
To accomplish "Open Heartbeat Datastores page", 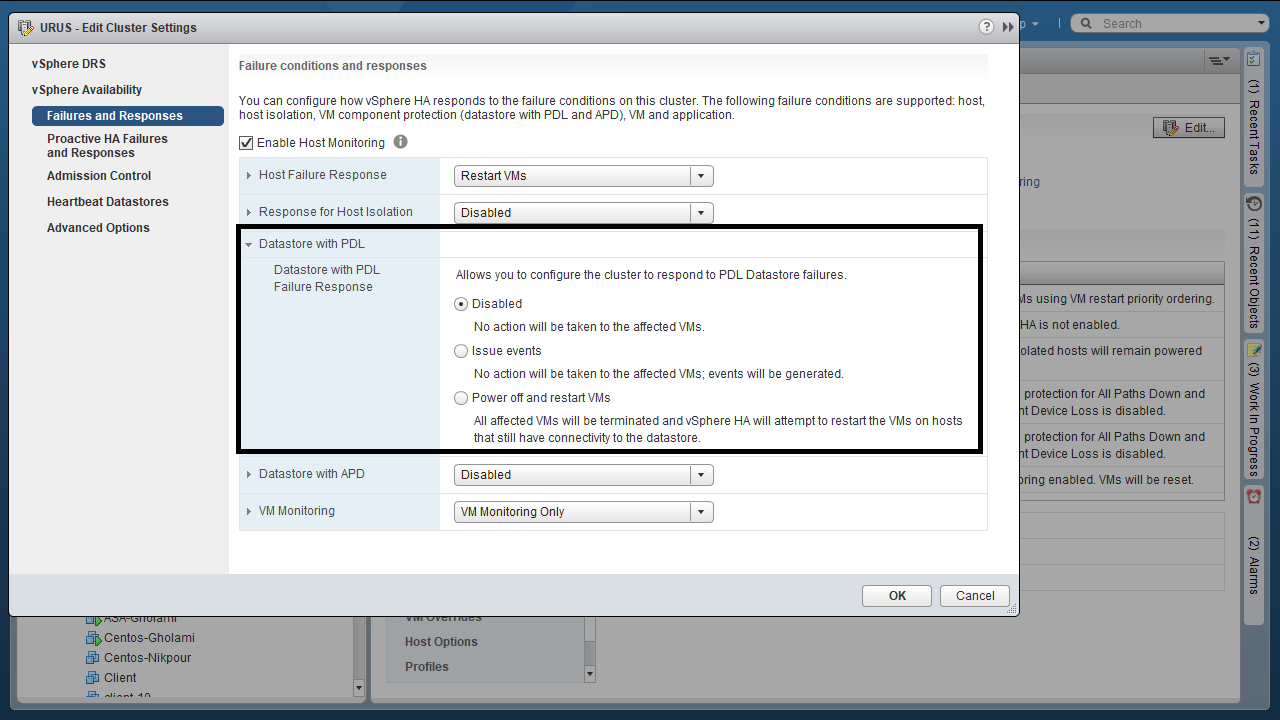I will click(x=107, y=202).
